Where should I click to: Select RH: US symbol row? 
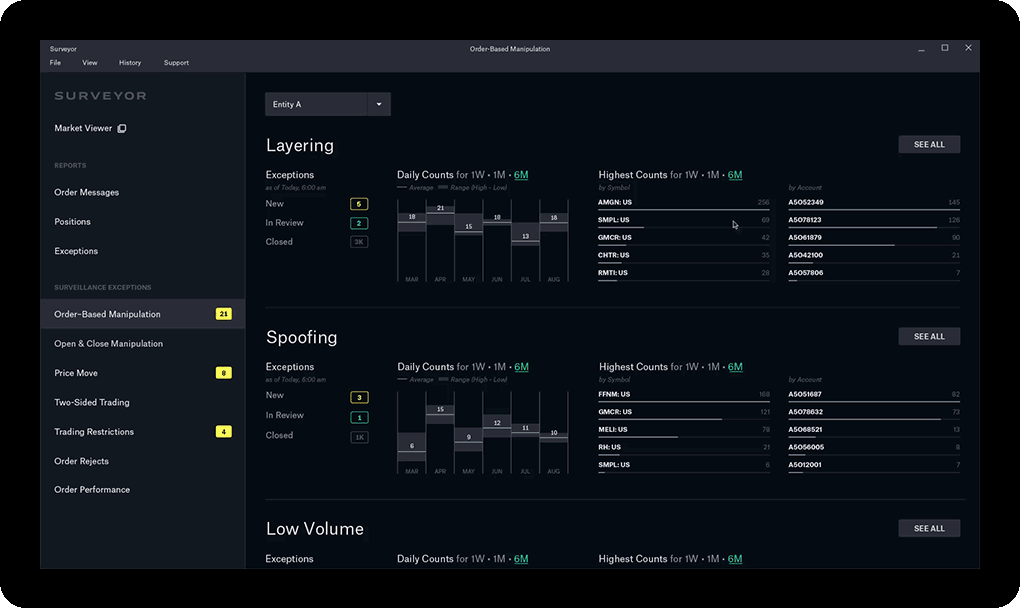point(684,448)
